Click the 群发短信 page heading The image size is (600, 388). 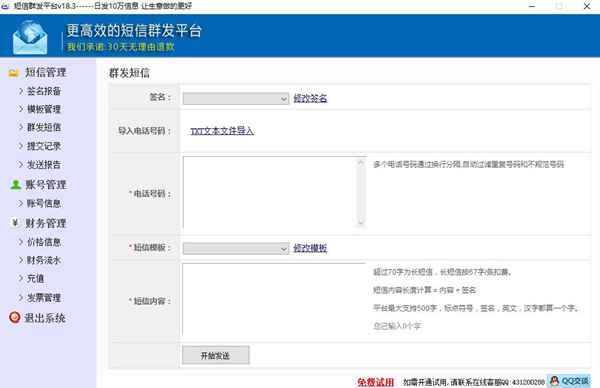pos(129,73)
